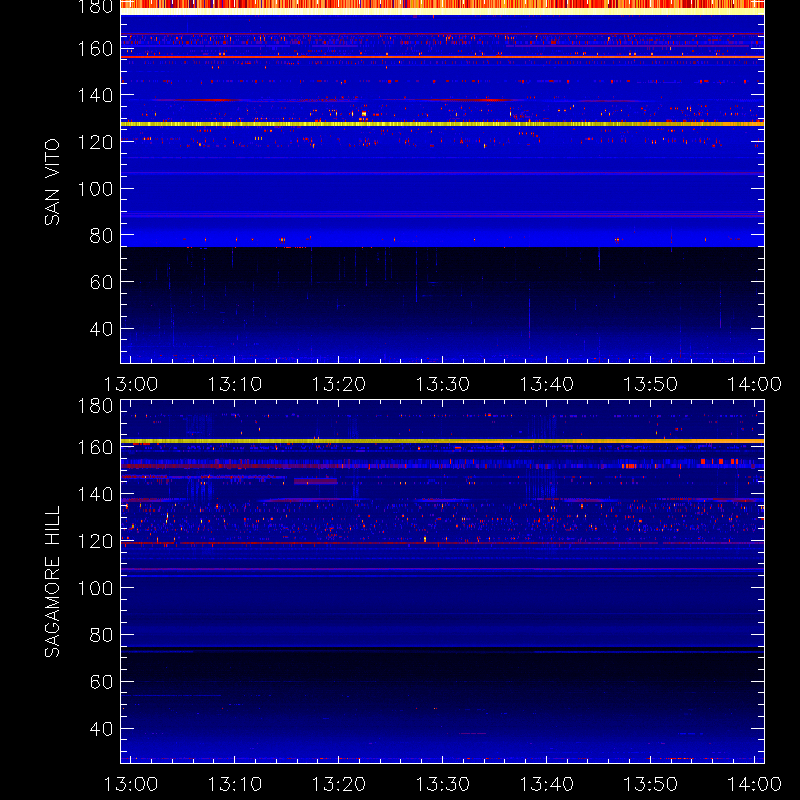Click the 13:00 time label under Sagamore Hill plot
Viewport: 800px width, 800px height.
coord(131,784)
